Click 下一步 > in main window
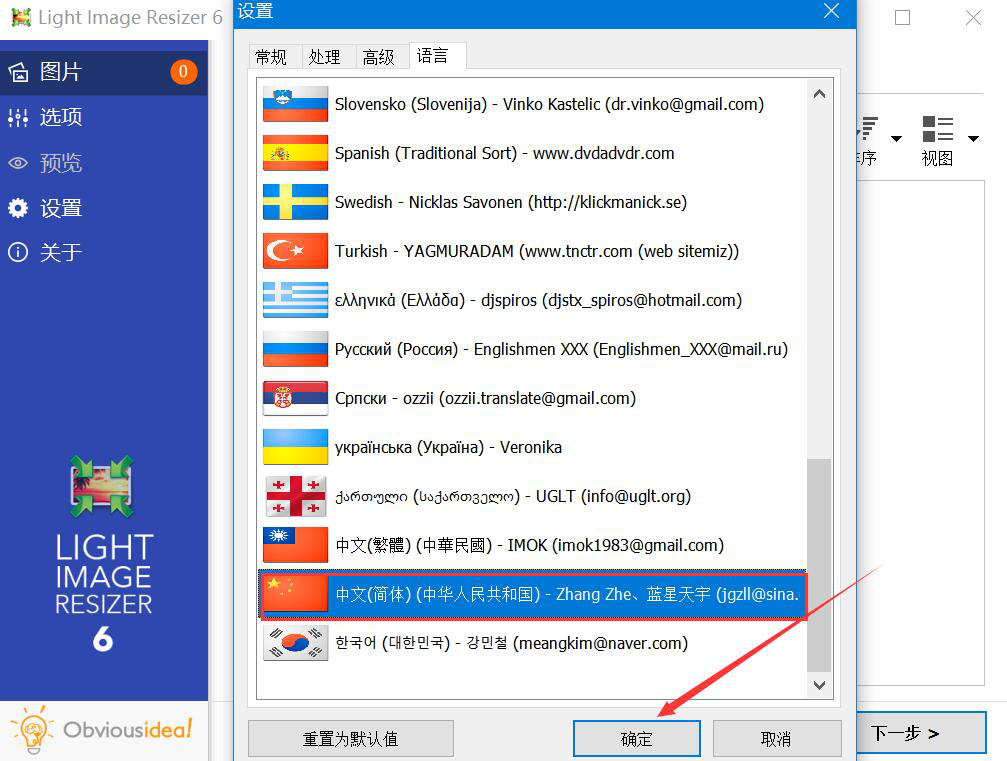 (x=920, y=733)
